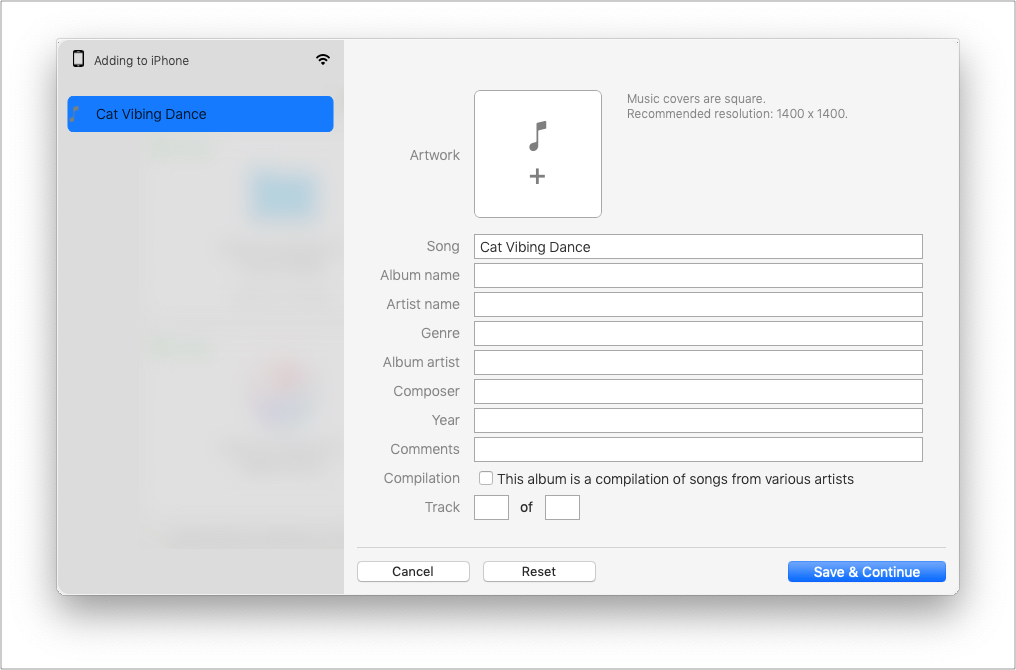
Task: Select Cat Vibing Dance in the sidebar list
Action: click(x=200, y=114)
